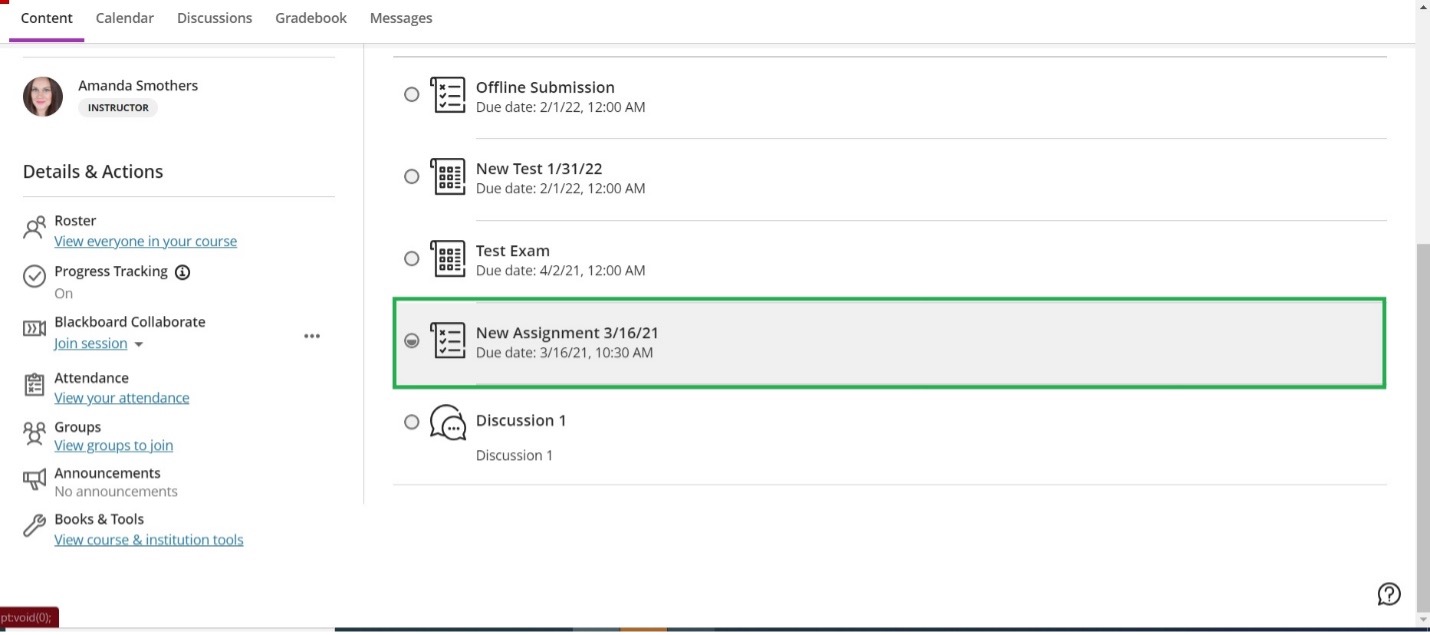Click the Blackboard Collaborate video icon

pyautogui.click(x=35, y=329)
